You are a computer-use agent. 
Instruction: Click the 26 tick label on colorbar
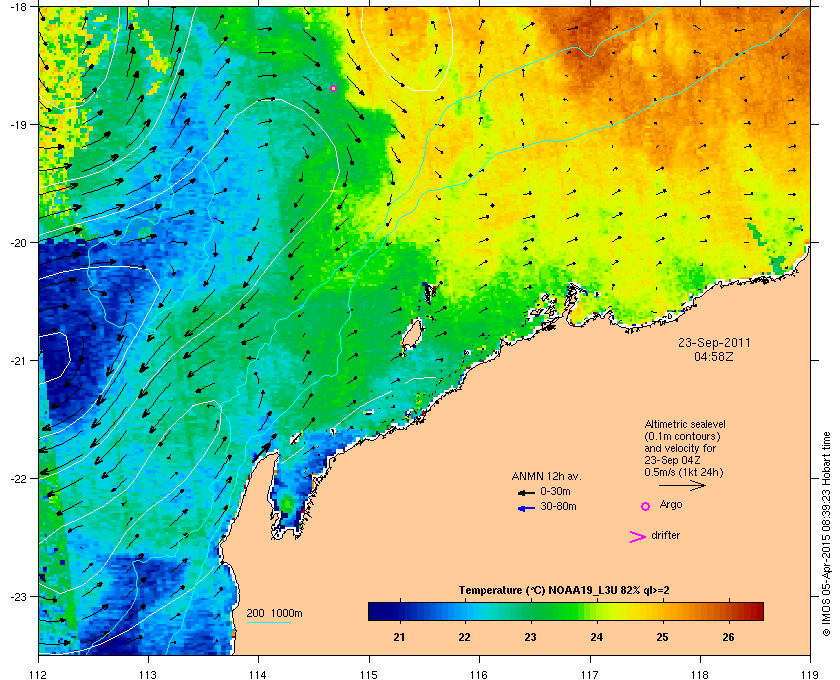[729, 637]
